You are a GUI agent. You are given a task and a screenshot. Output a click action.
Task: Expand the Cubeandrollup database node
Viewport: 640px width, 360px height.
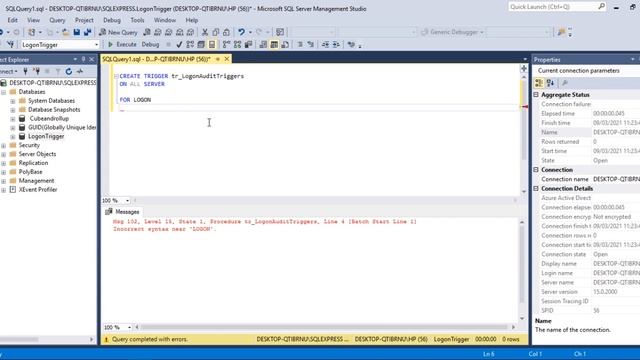(13, 119)
